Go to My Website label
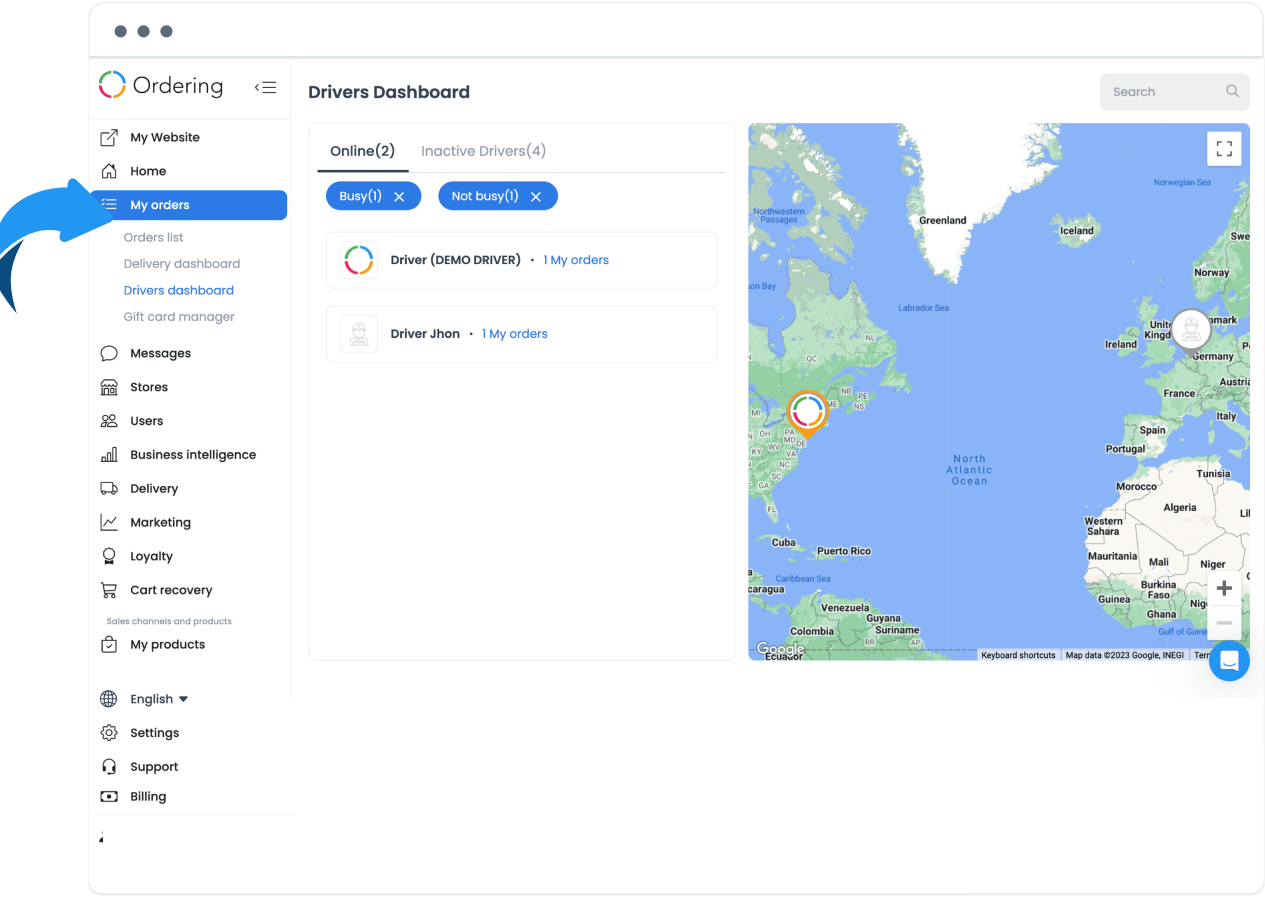The image size is (1265, 898). tap(165, 138)
